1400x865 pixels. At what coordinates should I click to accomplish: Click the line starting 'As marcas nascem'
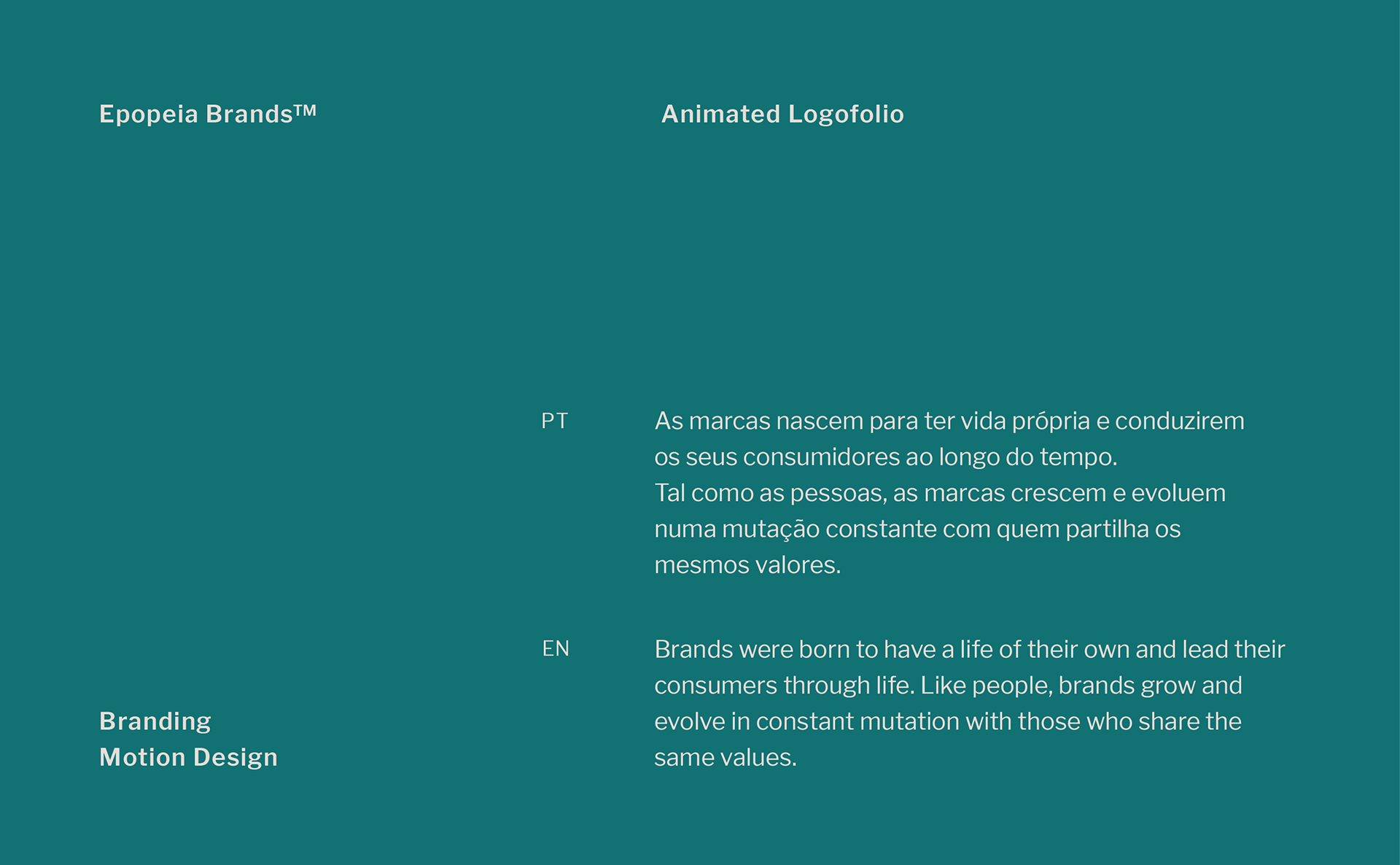point(949,421)
